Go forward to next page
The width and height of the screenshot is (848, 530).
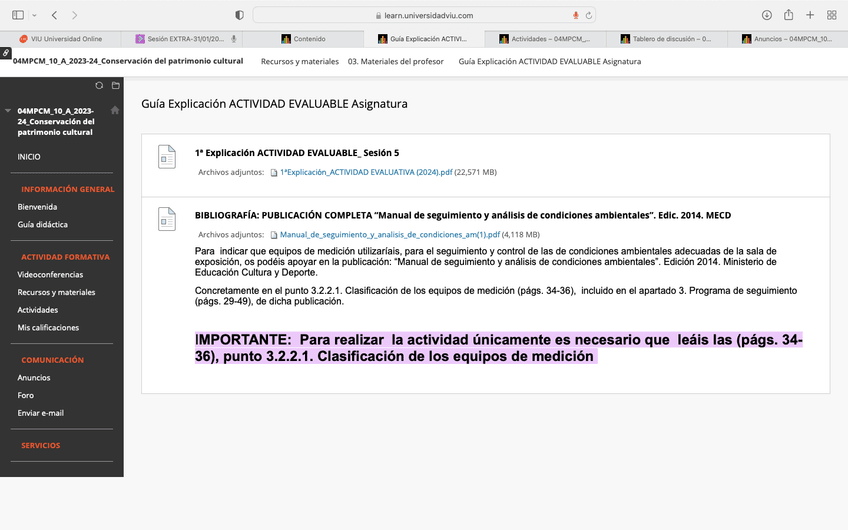tap(75, 15)
